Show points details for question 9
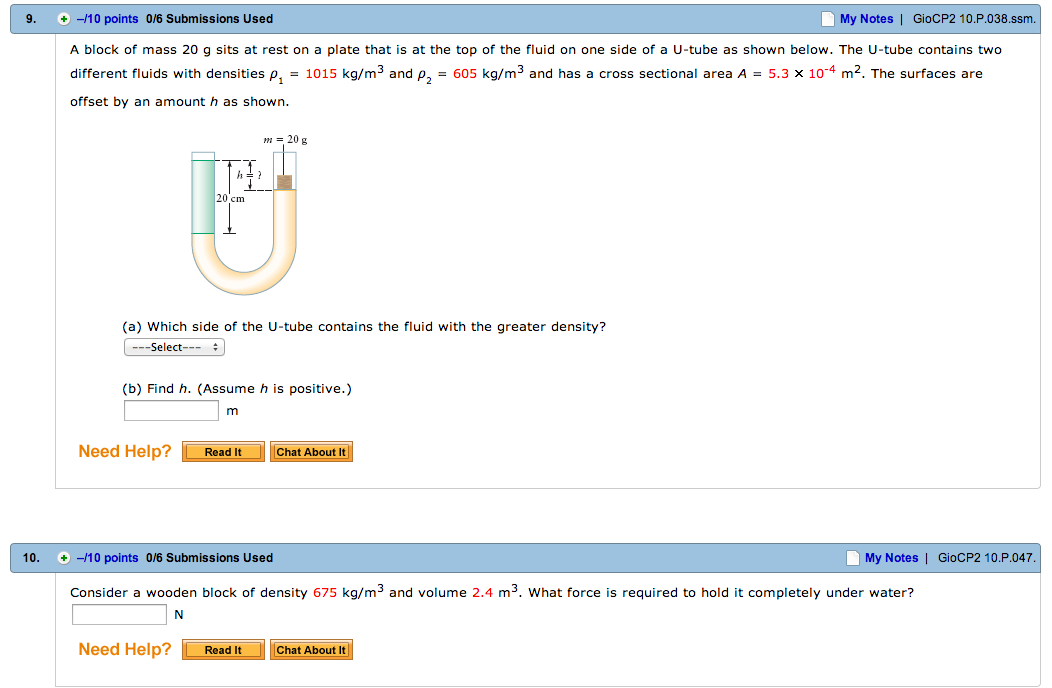 (x=108, y=19)
